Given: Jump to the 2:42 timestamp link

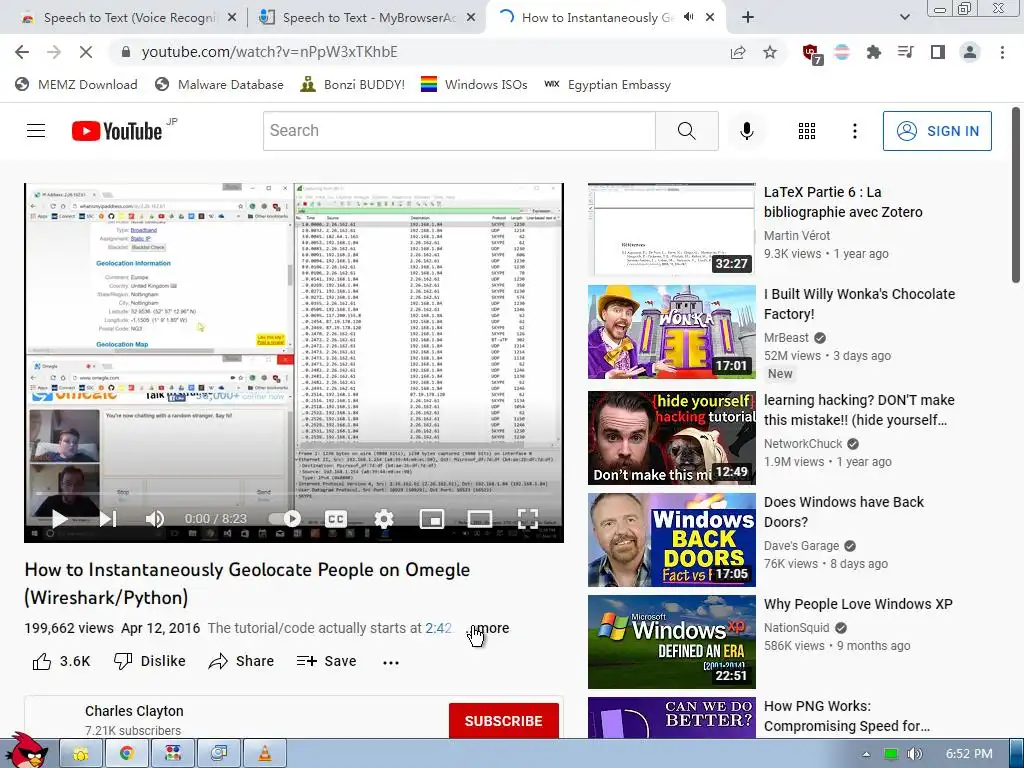Looking at the screenshot, I should pyautogui.click(x=438, y=628).
